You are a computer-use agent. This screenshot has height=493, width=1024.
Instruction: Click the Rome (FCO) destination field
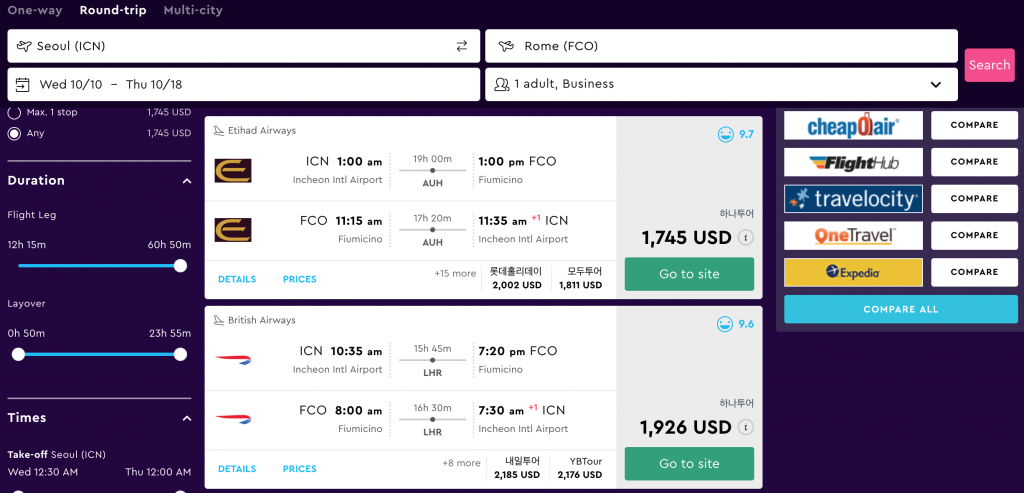coord(721,46)
